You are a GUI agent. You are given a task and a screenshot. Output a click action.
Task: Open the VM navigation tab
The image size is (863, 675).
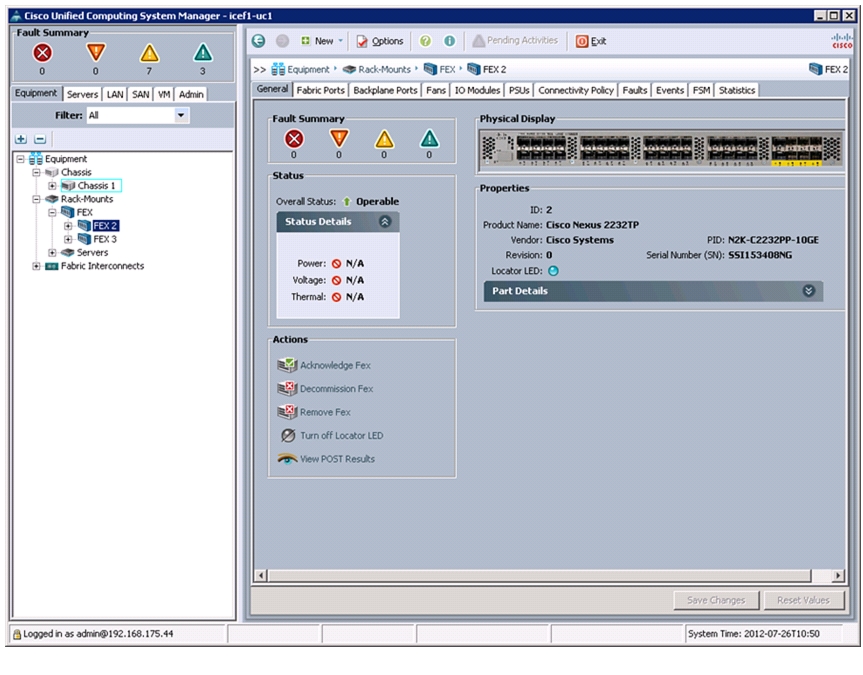(164, 94)
